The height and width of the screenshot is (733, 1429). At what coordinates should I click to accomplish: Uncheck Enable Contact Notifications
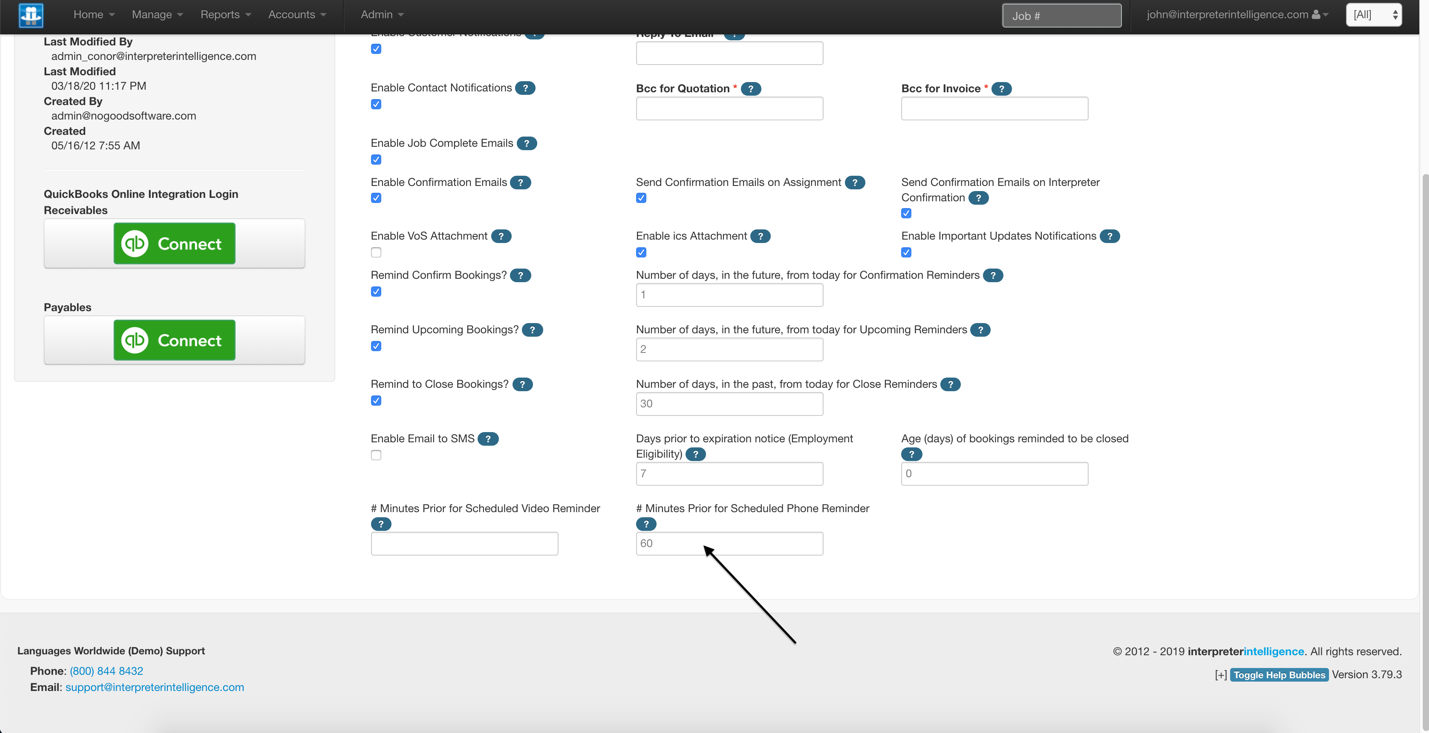(x=376, y=104)
